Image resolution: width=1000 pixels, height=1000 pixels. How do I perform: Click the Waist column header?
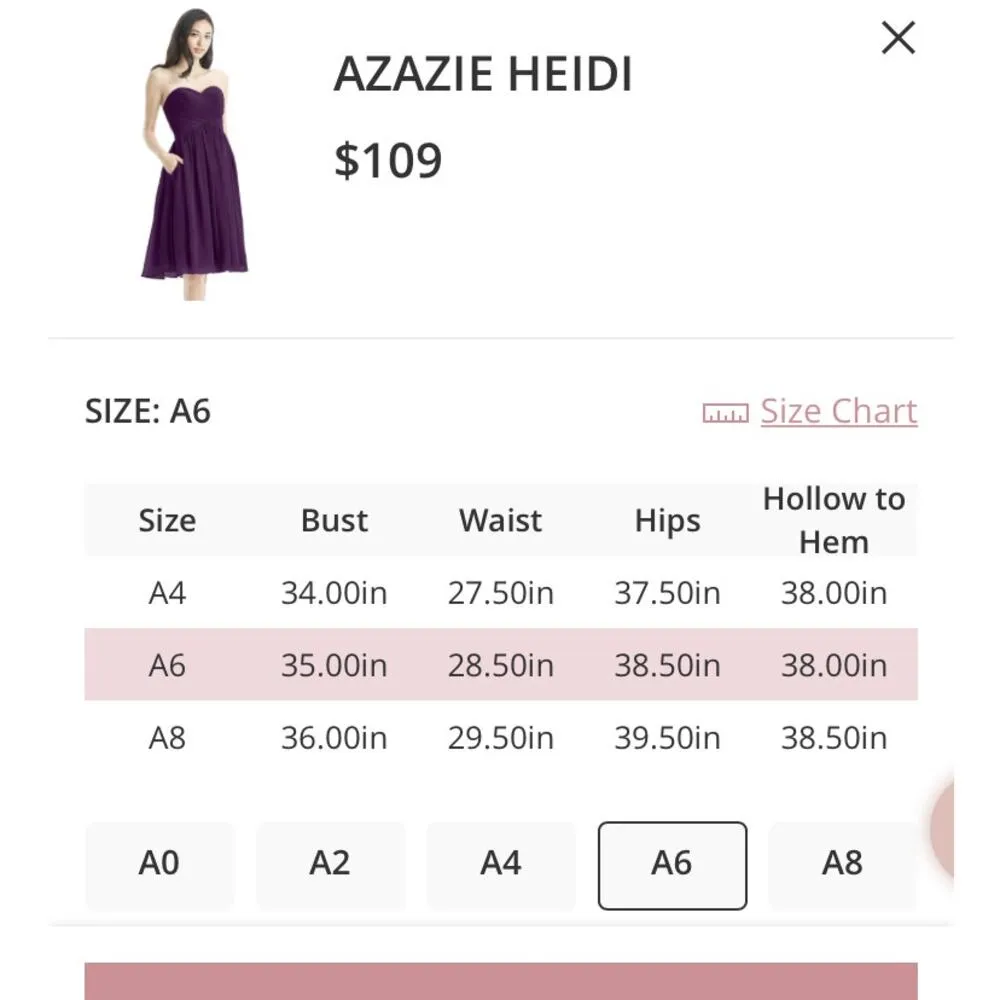pos(500,520)
